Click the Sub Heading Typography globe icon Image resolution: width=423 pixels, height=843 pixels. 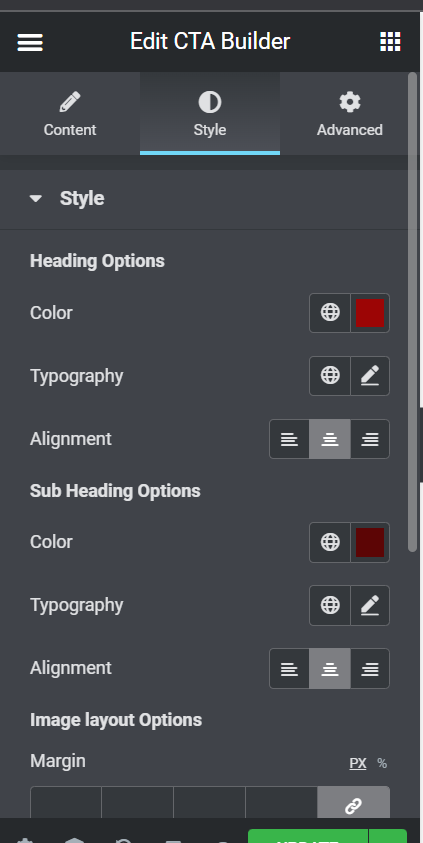click(330, 605)
